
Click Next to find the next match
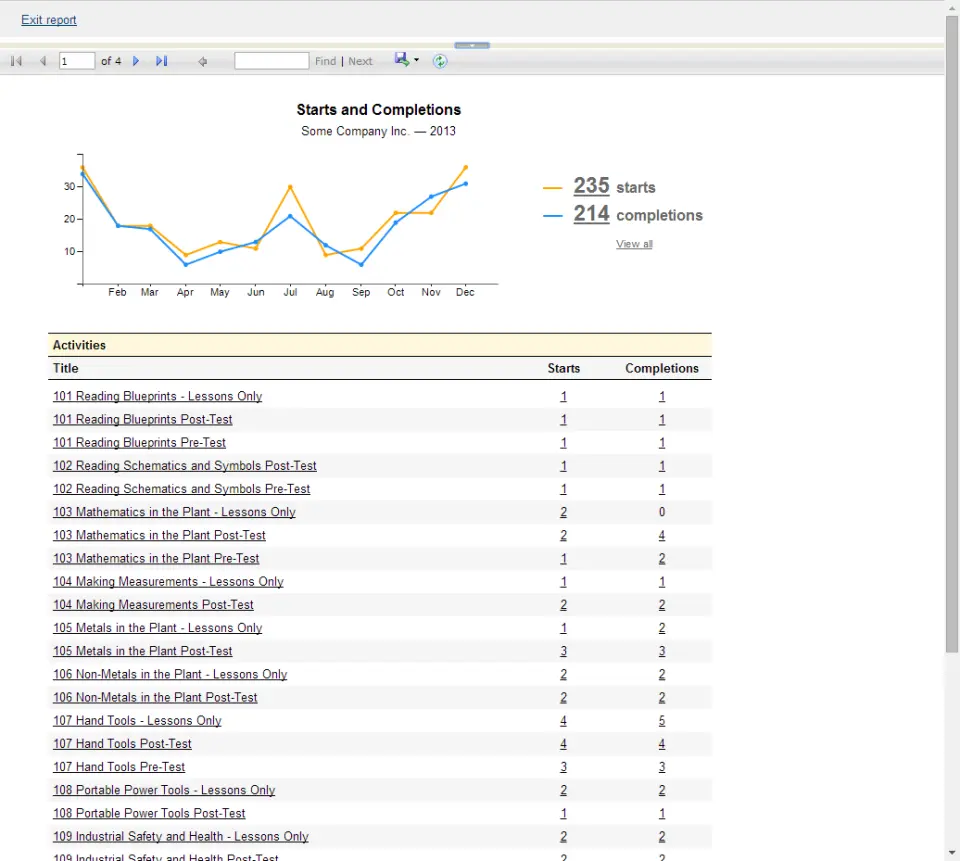pyautogui.click(x=360, y=61)
